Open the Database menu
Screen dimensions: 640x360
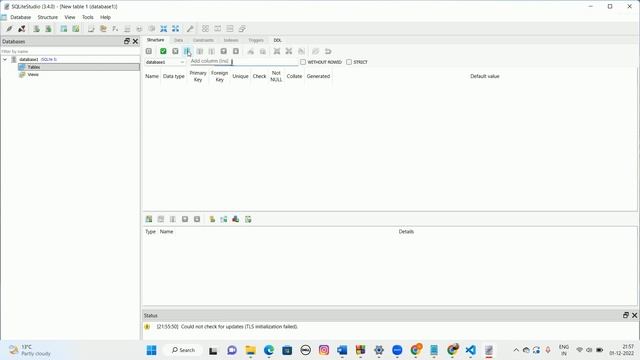click(20, 17)
